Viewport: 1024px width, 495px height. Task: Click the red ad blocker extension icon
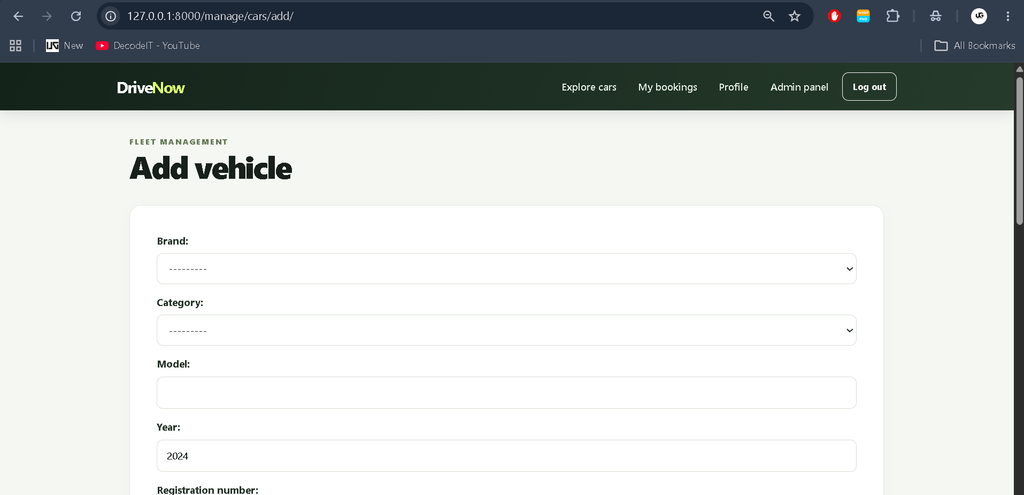pos(834,16)
